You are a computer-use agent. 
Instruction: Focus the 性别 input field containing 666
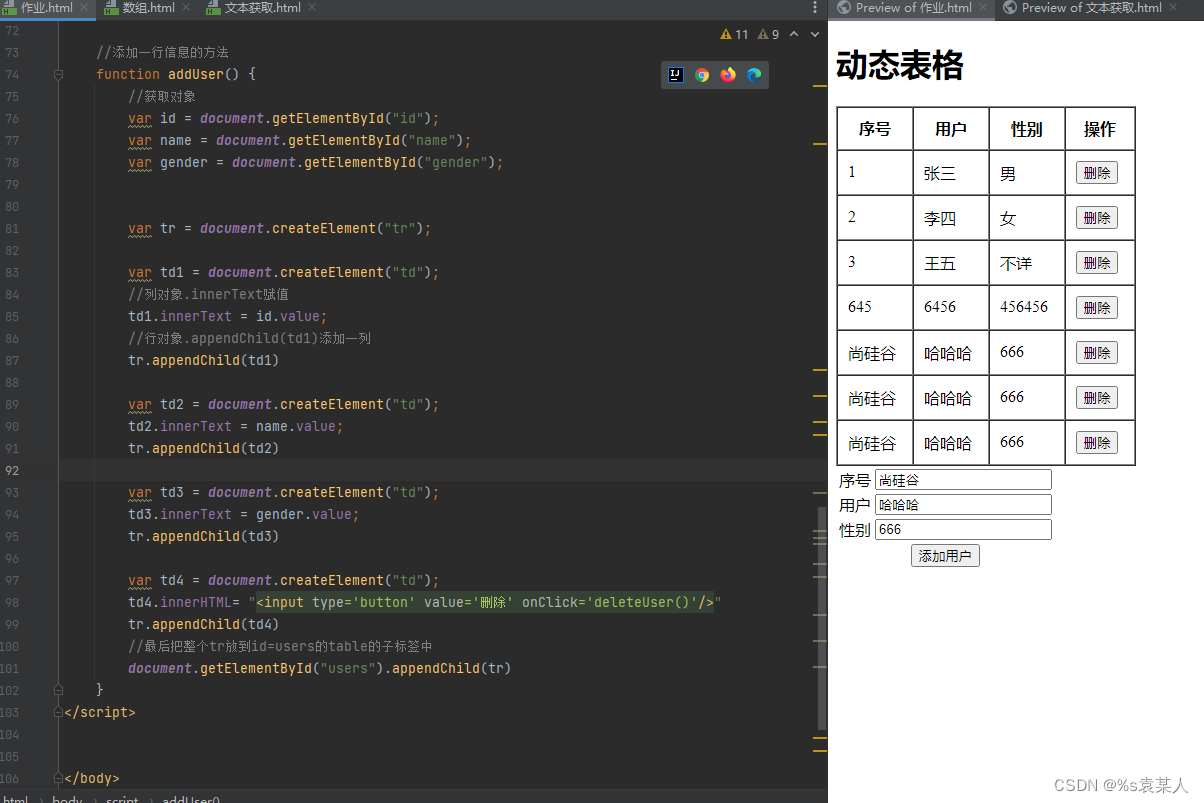[x=963, y=529]
